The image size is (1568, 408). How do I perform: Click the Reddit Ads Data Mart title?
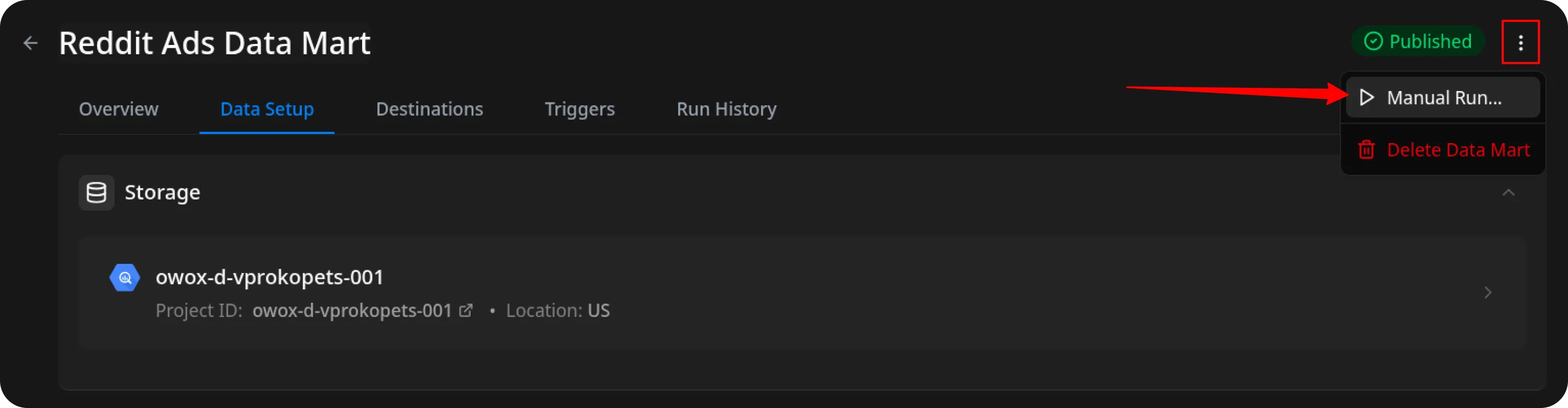215,43
